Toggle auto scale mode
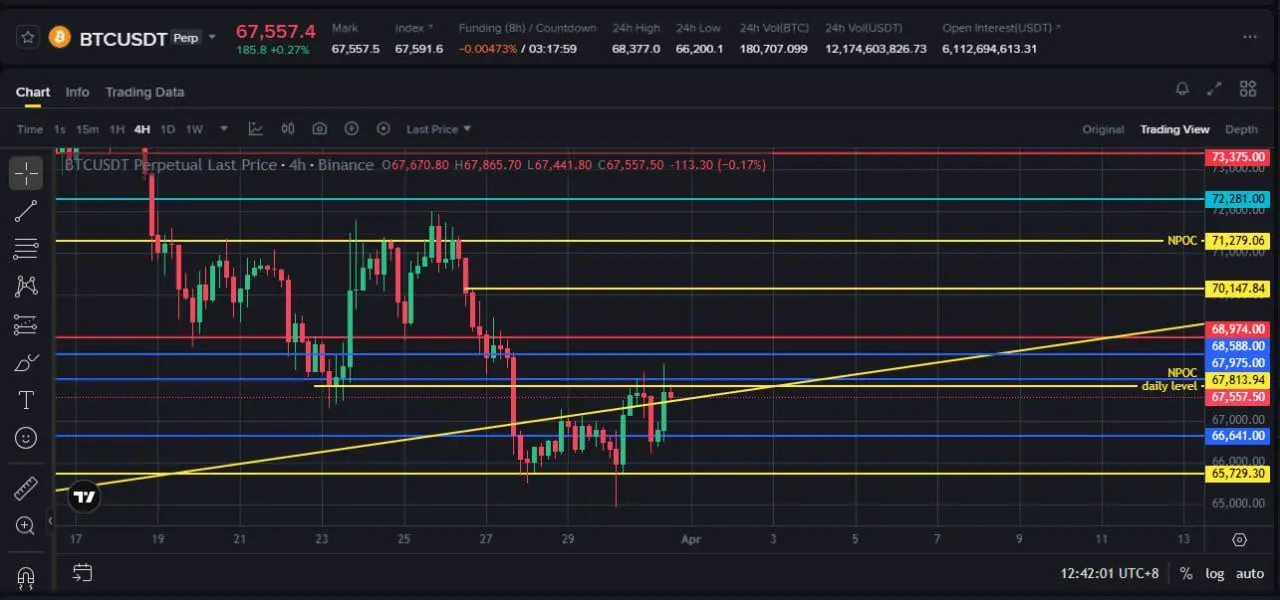 (1250, 574)
